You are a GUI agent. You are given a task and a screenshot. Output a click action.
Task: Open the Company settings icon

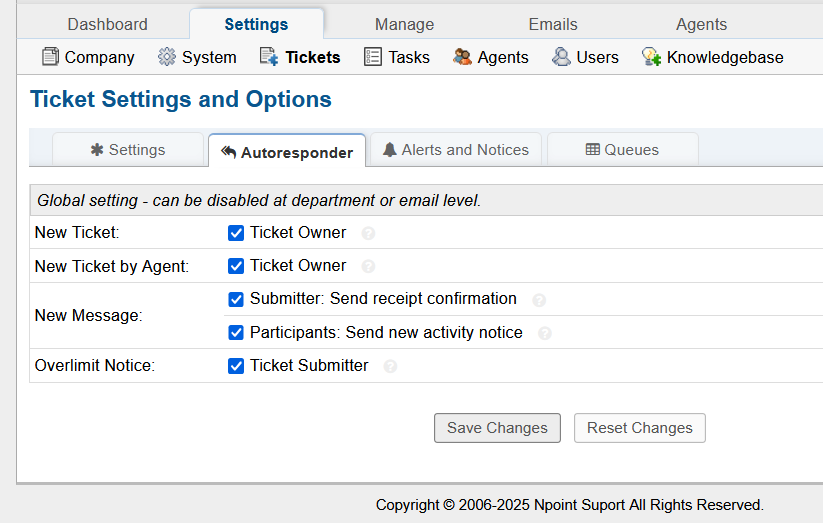[x=50, y=56]
